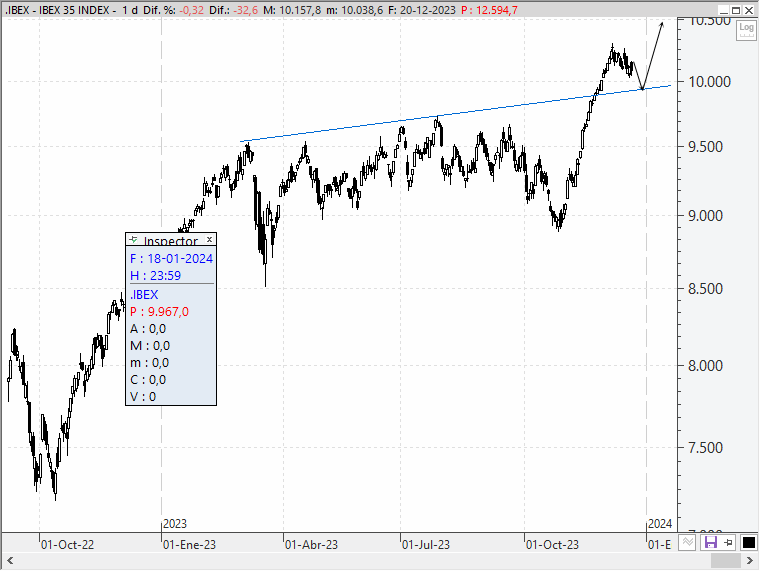Click the pin icon beside save

728,542
